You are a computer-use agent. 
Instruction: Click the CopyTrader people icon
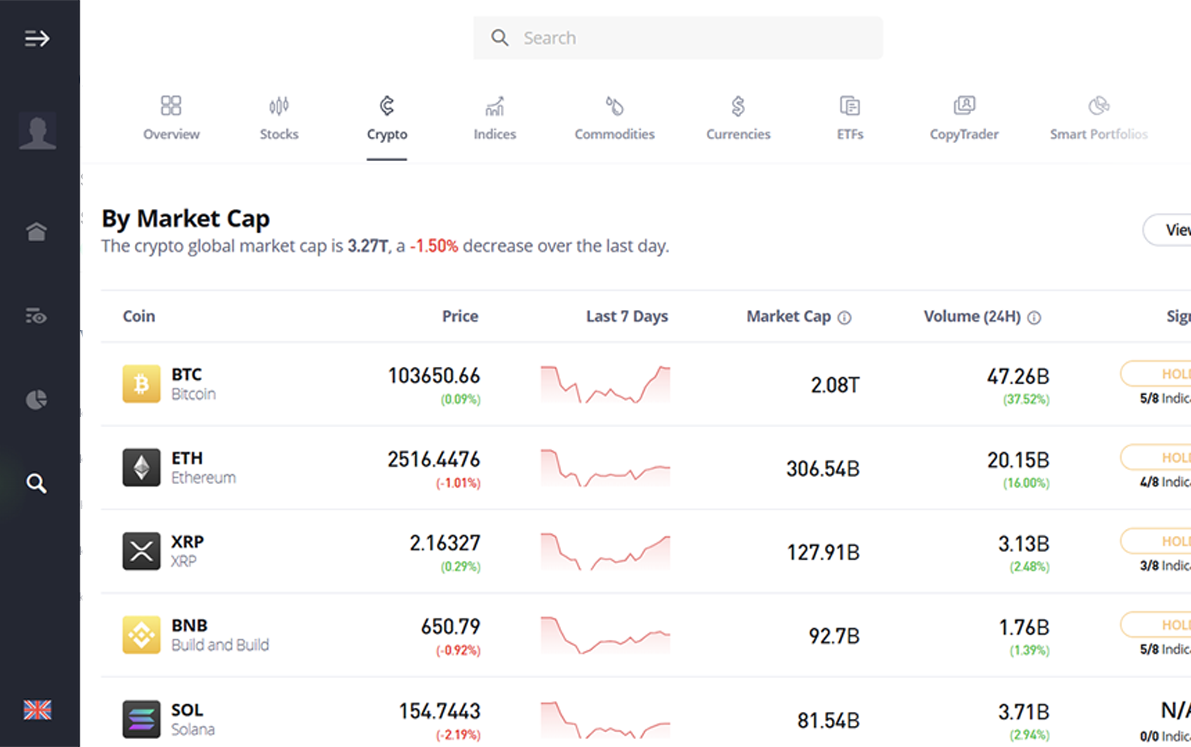pyautogui.click(x=964, y=105)
